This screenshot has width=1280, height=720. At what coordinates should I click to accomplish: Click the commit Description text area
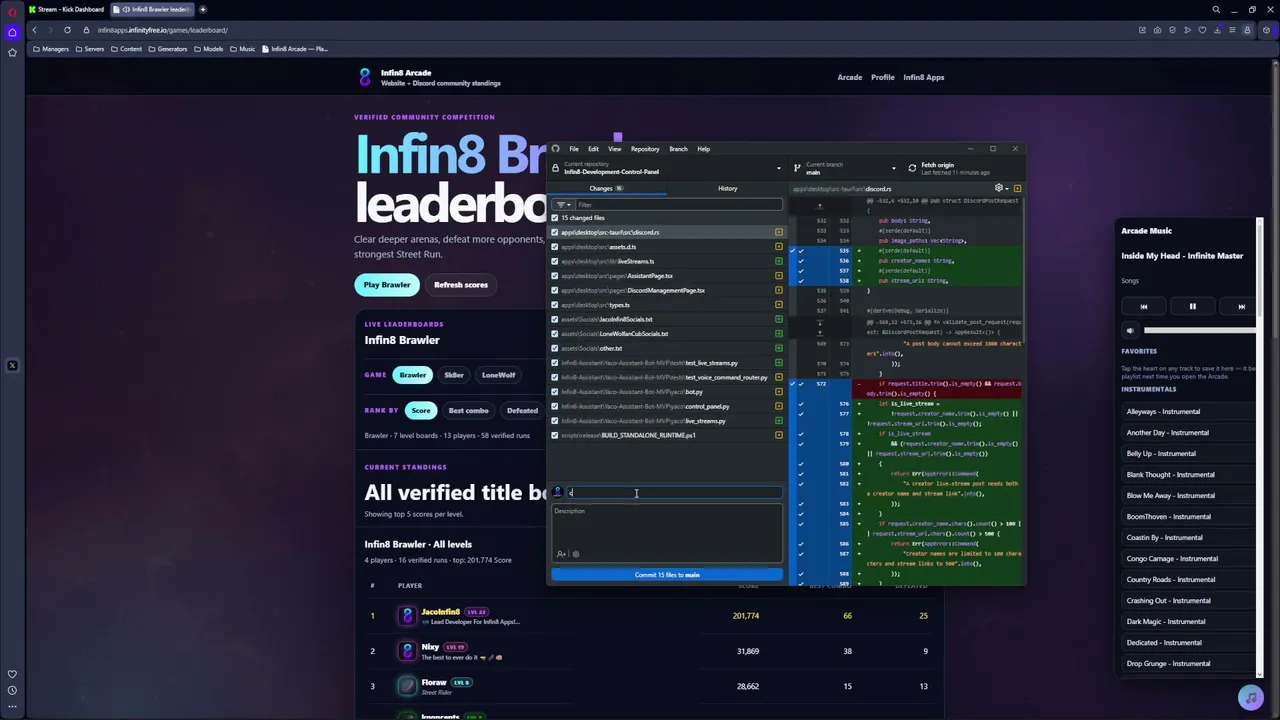(667, 534)
